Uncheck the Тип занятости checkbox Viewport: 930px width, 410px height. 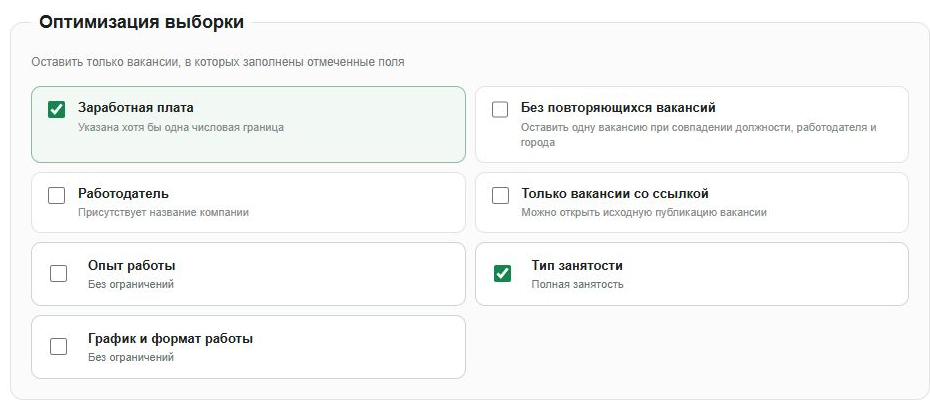coord(502,274)
